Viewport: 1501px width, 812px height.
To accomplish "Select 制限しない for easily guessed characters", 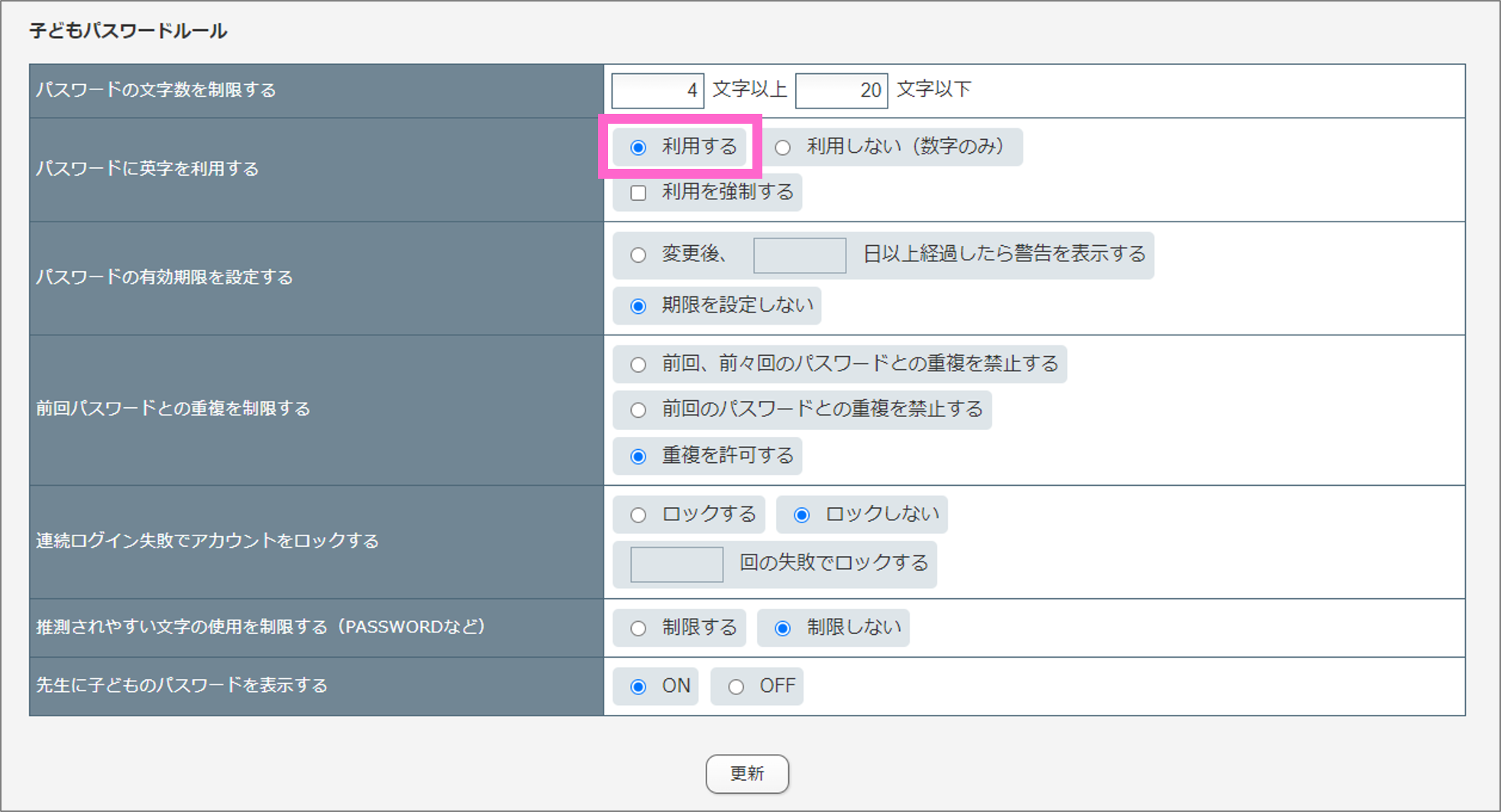I will (x=781, y=627).
